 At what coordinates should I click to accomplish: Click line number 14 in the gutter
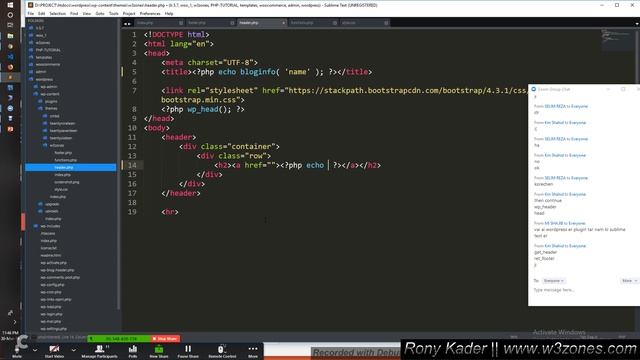[x=132, y=165]
